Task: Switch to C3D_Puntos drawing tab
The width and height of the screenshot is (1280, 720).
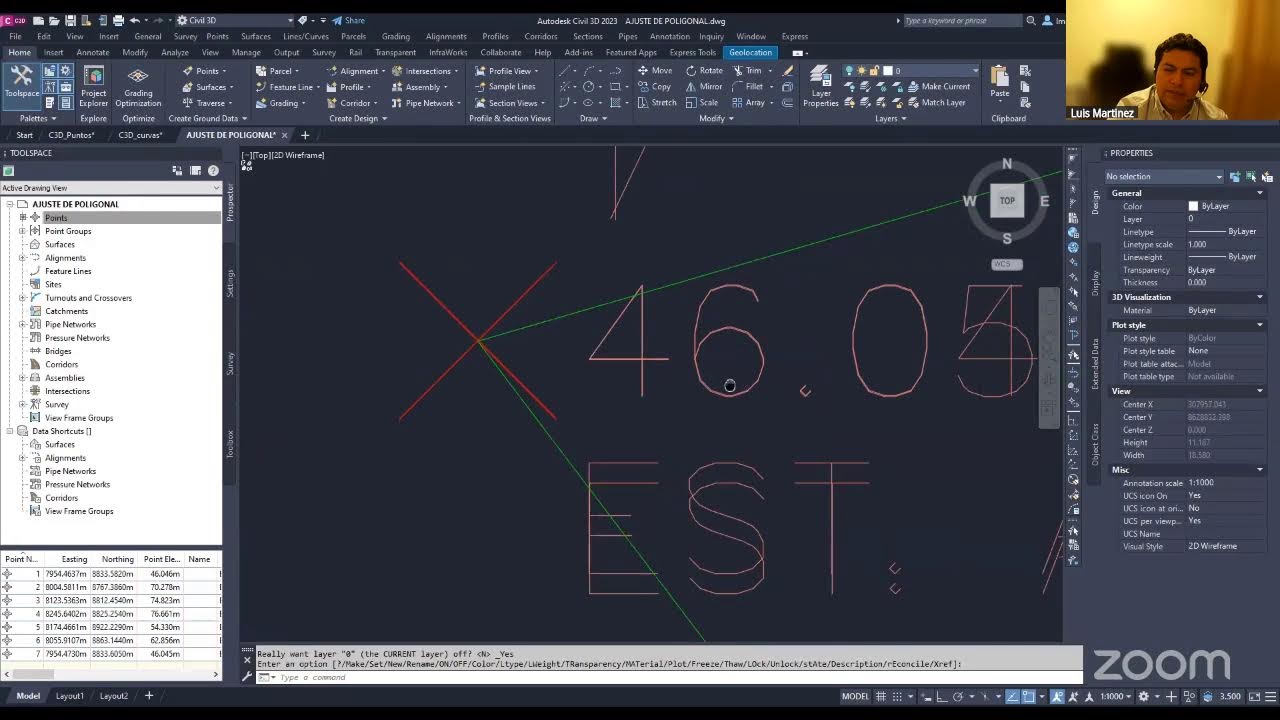Action: 71,135
